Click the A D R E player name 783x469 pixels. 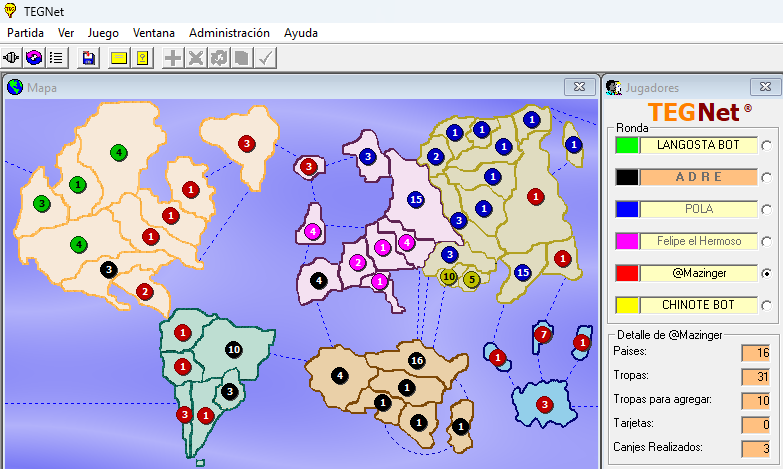coord(698,177)
